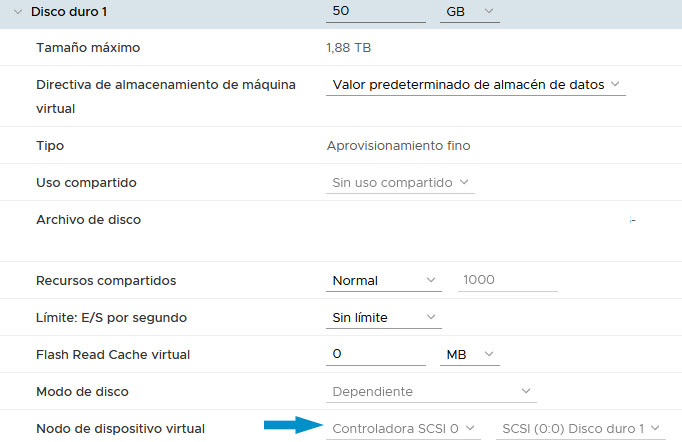Open the 'Dependiente' disk mode dropdown

(x=431, y=392)
